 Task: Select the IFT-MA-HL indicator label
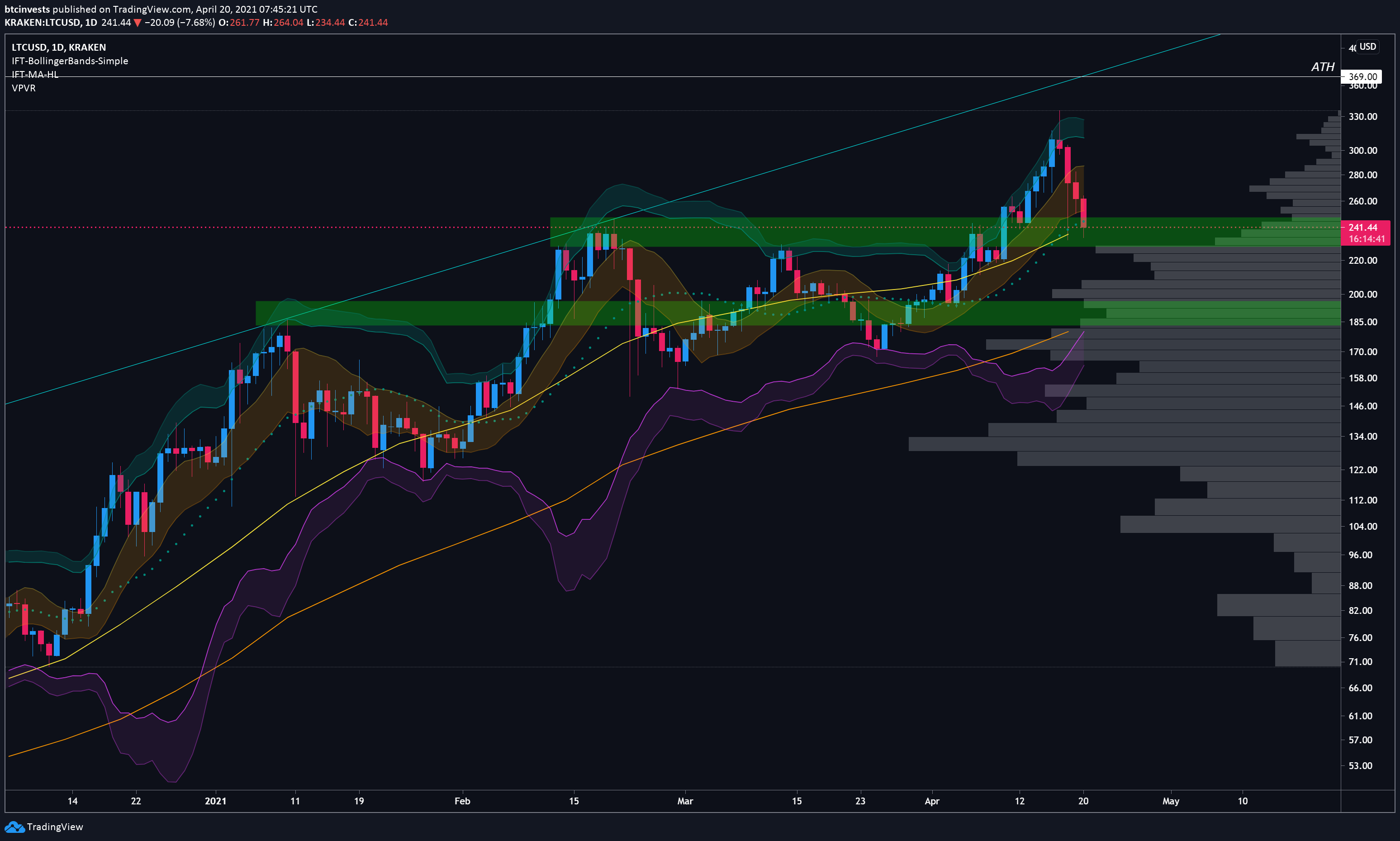click(x=34, y=74)
